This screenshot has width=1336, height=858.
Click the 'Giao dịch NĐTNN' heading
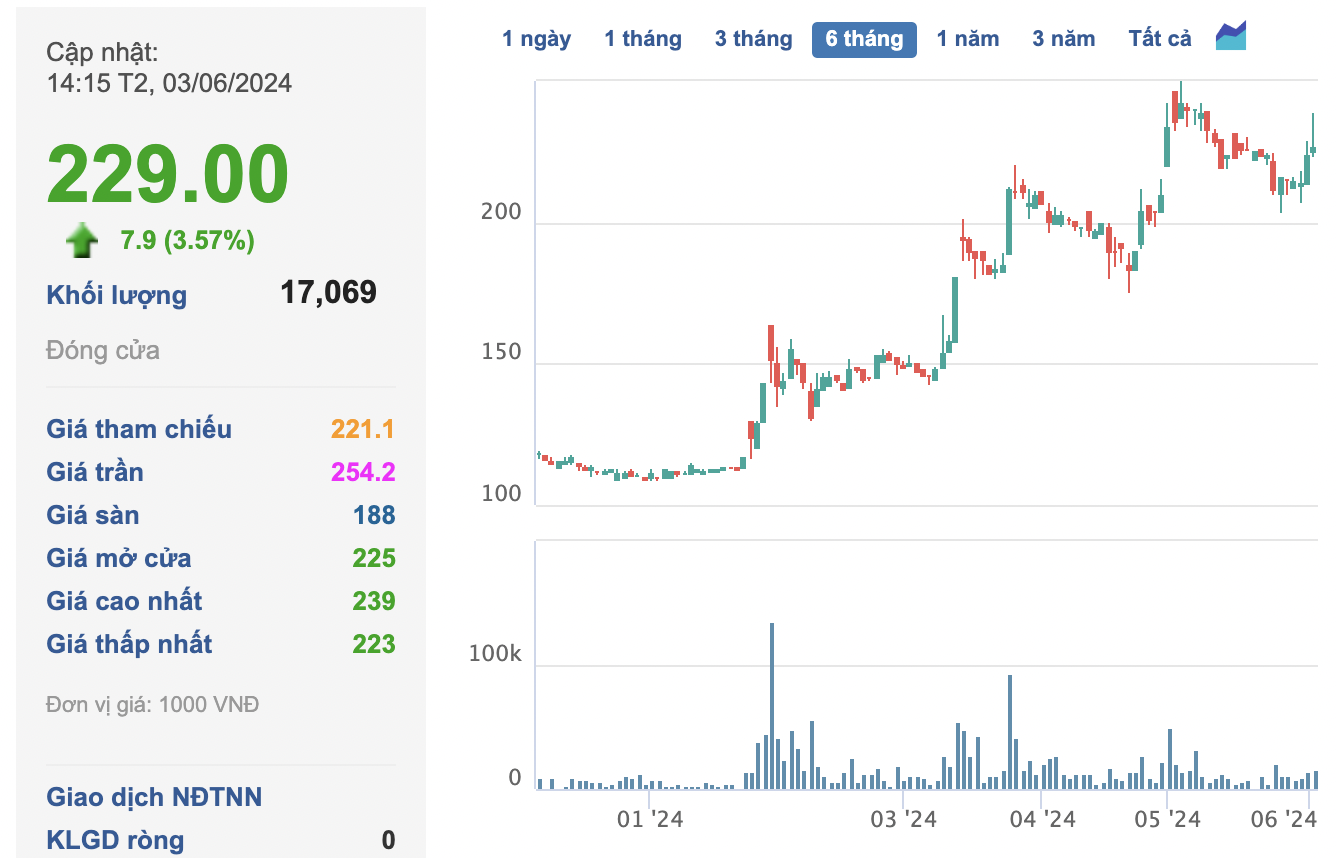(154, 797)
